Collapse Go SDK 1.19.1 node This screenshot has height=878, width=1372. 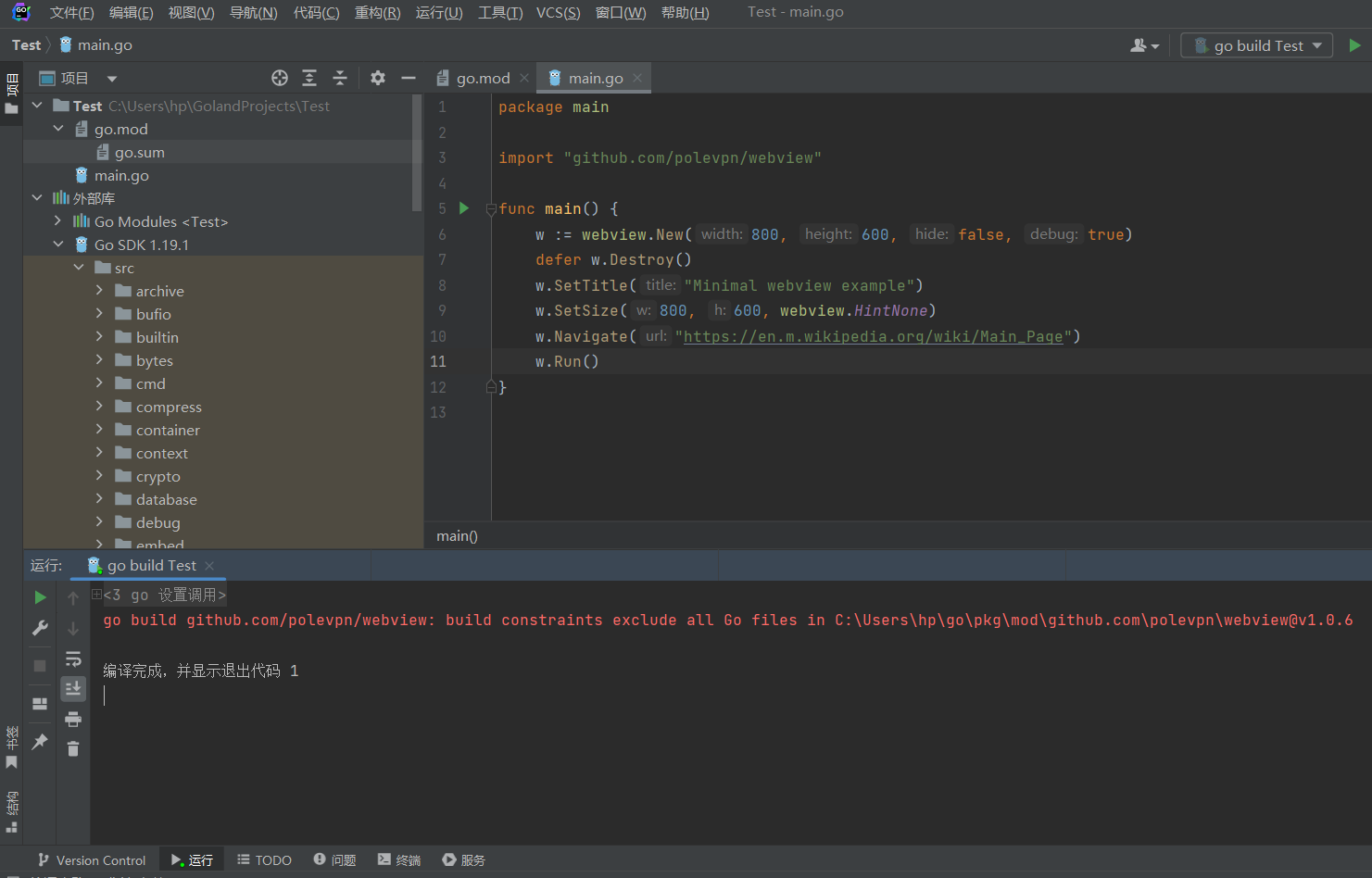[58, 244]
